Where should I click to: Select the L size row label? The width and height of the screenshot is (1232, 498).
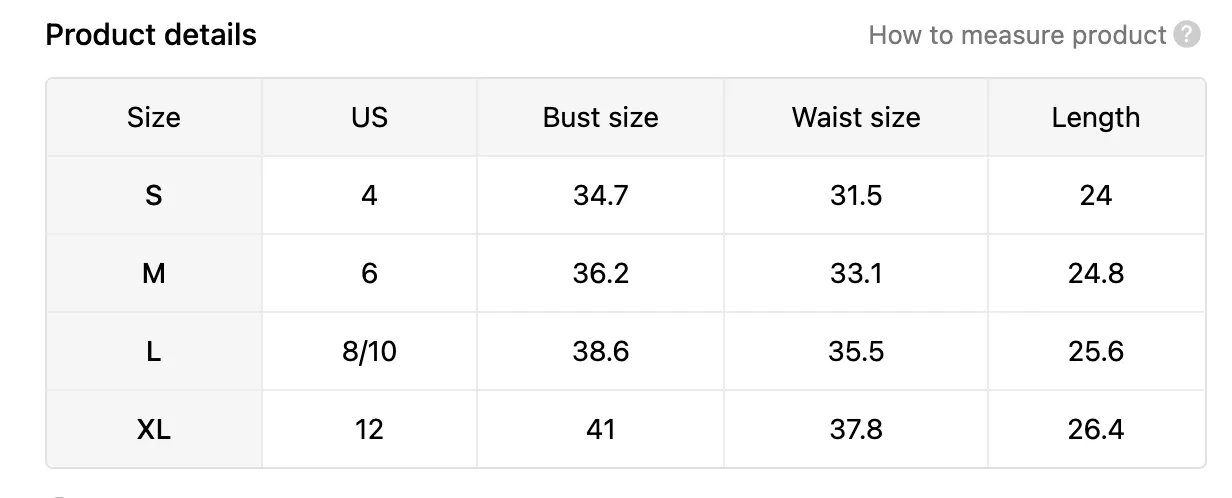pos(154,351)
